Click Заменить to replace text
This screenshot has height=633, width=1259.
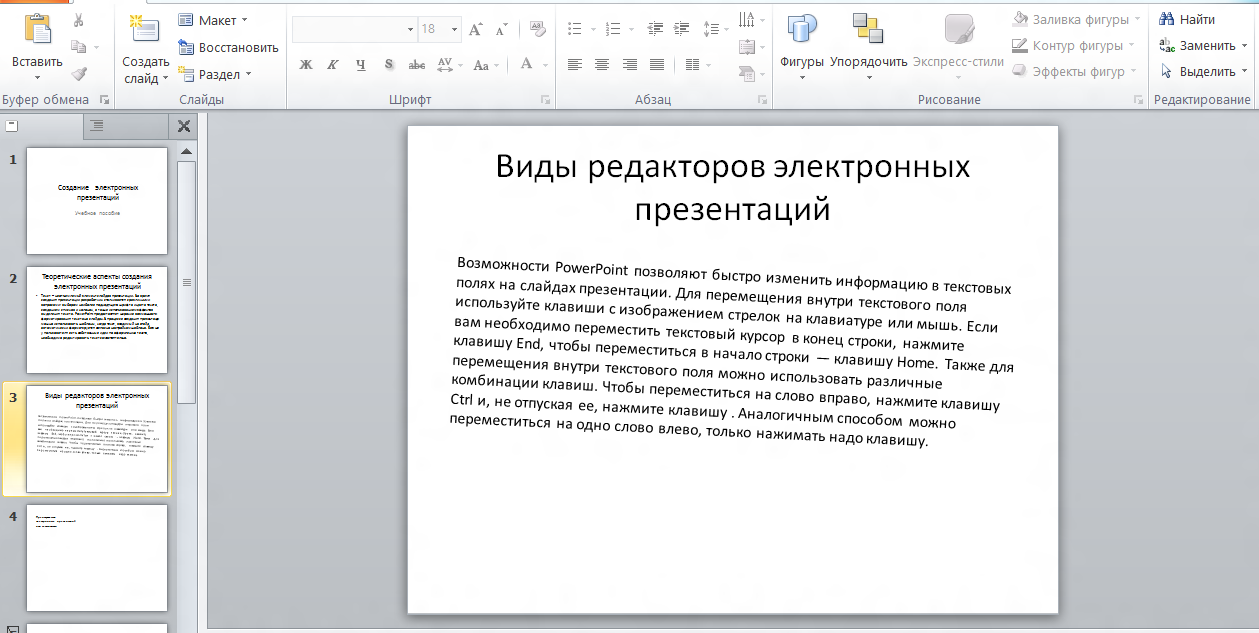tap(1203, 45)
